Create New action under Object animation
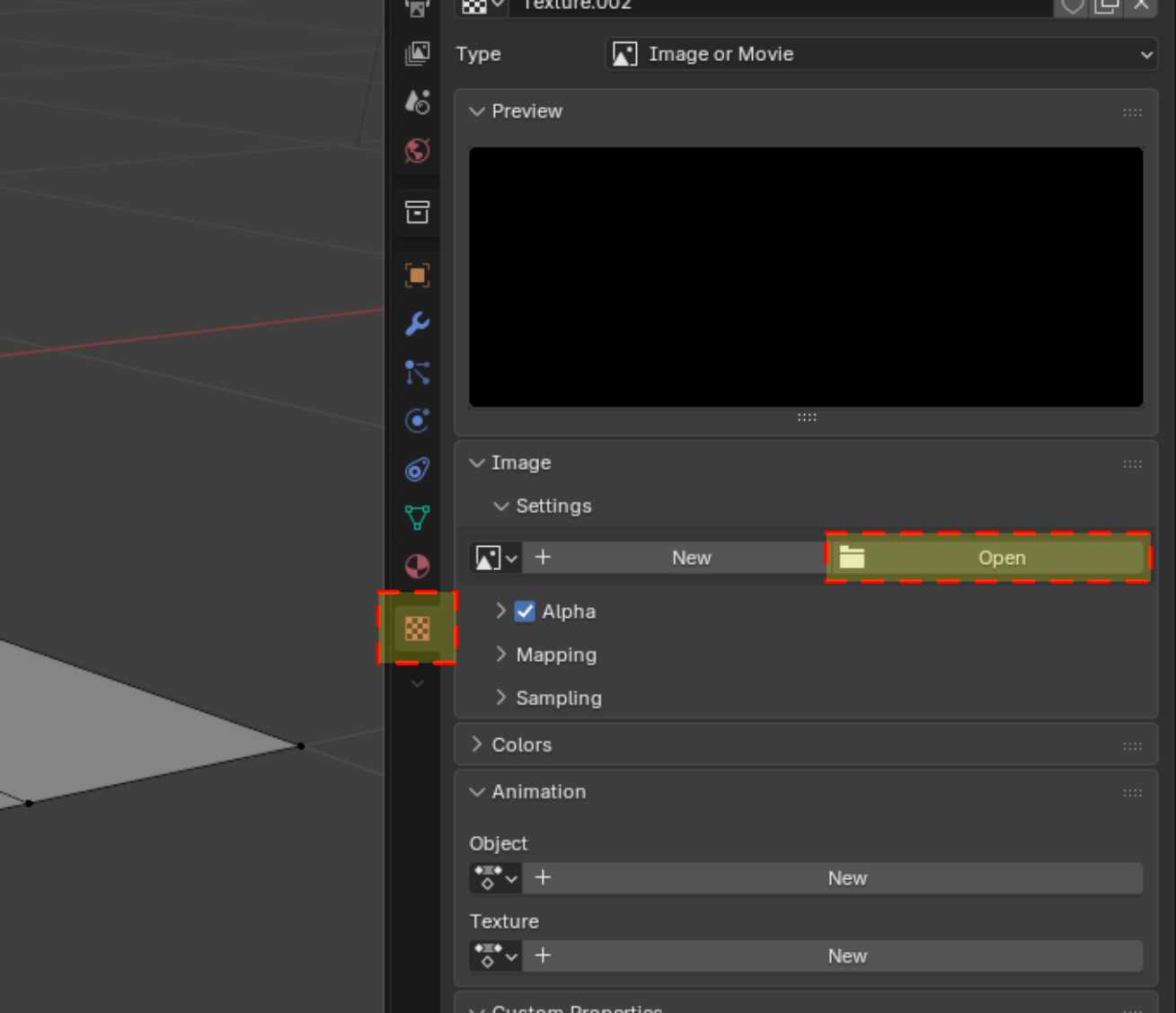1176x1013 pixels. coord(833,878)
